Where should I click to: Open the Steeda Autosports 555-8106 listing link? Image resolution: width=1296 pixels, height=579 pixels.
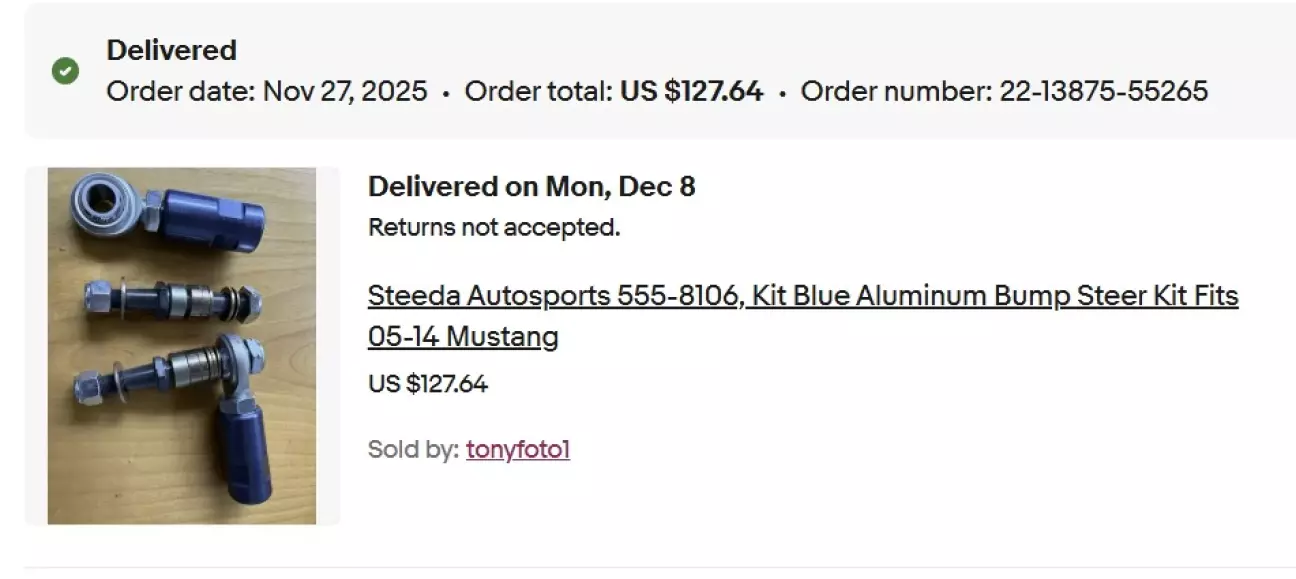click(x=553, y=296)
